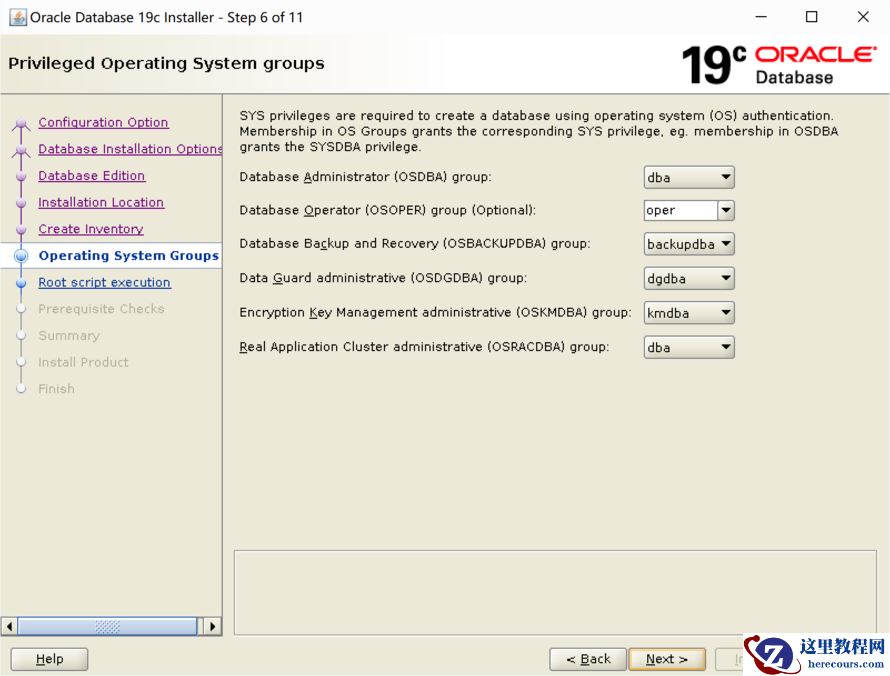
Task: Click the Database Administrator (OSDBA) group label
Action: 365,177
